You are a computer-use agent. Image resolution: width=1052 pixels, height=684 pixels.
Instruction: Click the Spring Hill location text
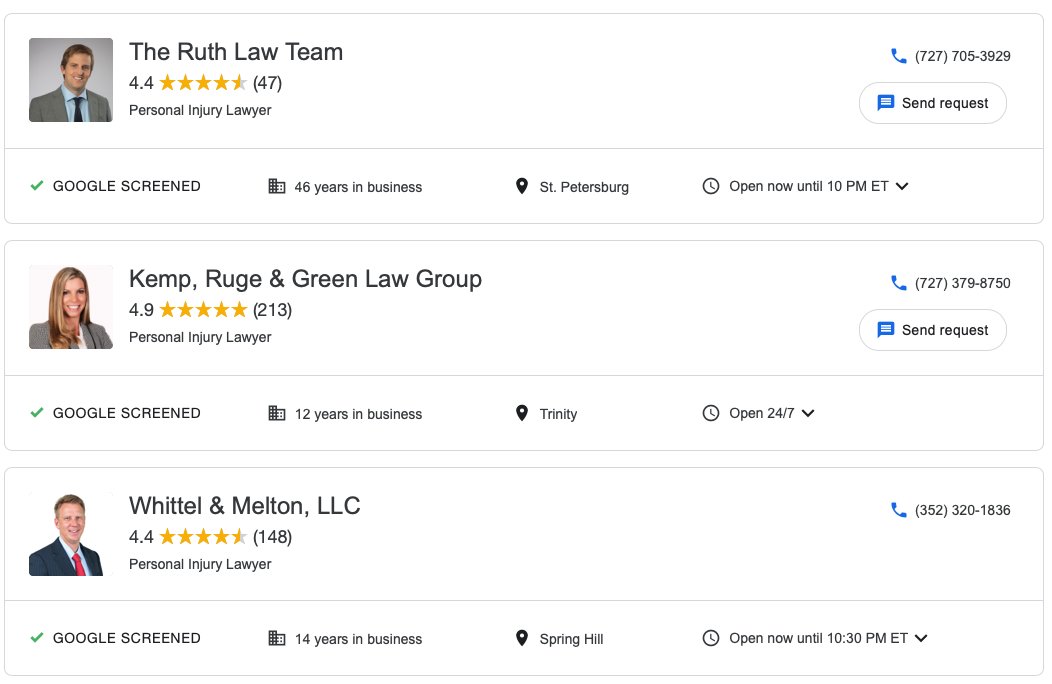(x=571, y=639)
